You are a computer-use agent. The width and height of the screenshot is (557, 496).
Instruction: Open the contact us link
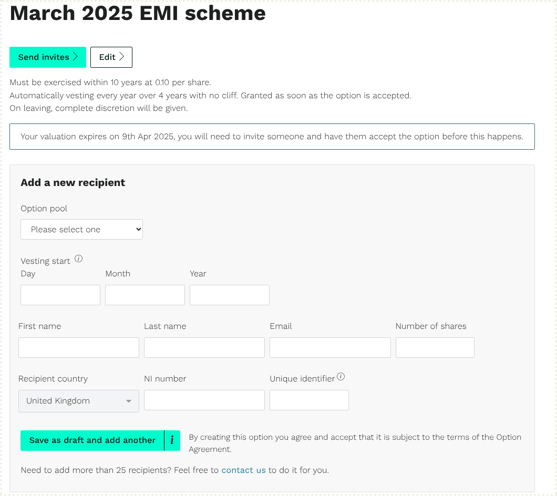point(243,470)
